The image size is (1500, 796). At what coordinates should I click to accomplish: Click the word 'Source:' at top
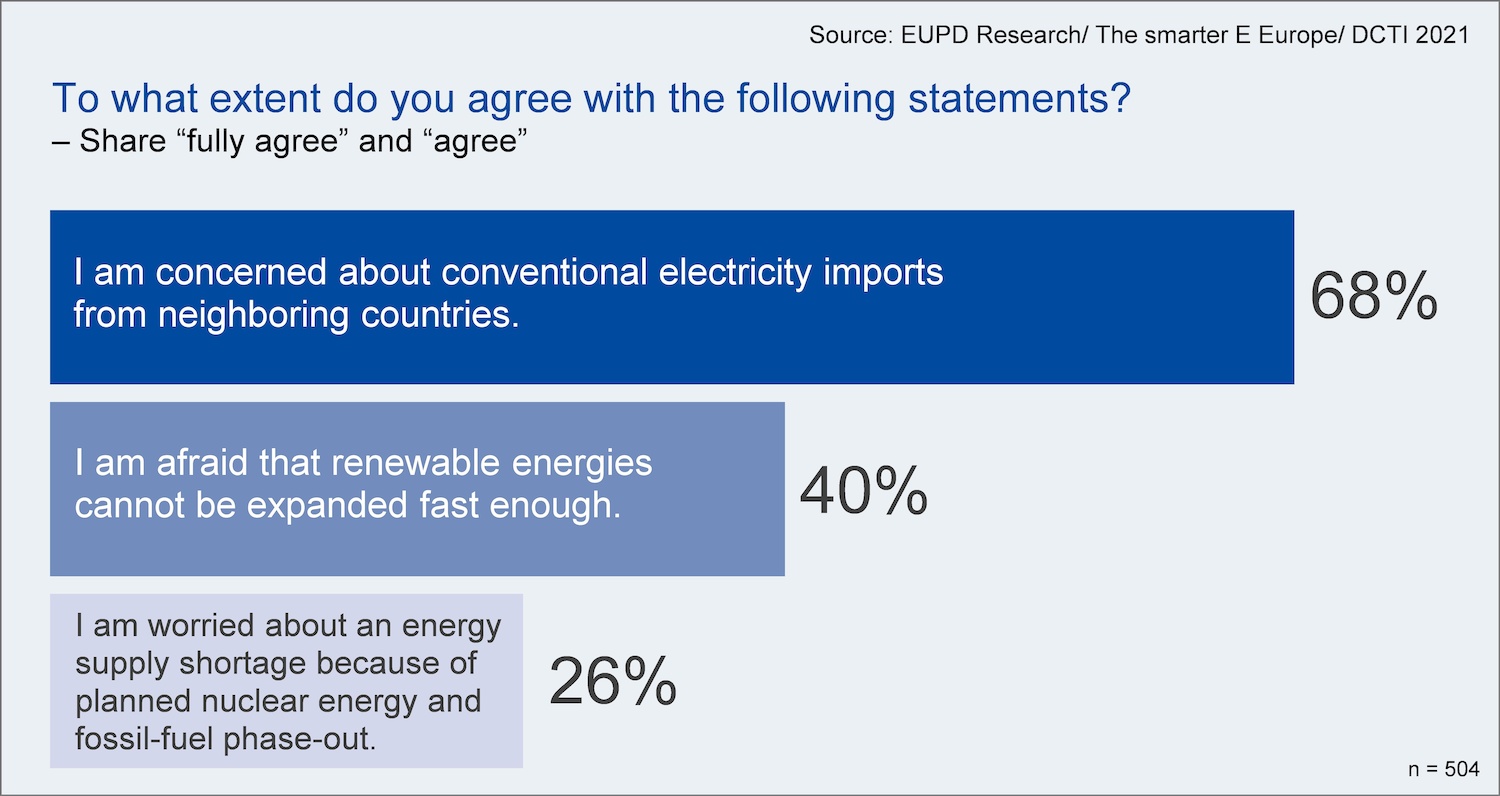coord(844,35)
